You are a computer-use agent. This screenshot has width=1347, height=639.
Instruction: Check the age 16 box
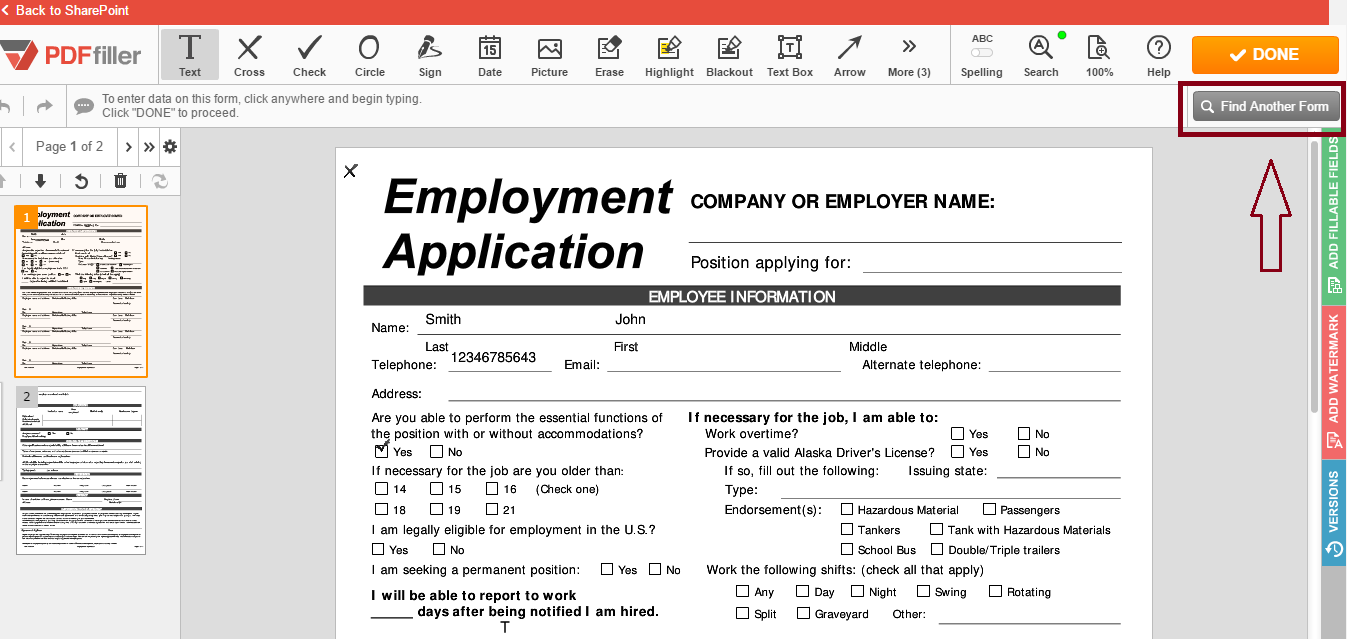[491, 489]
